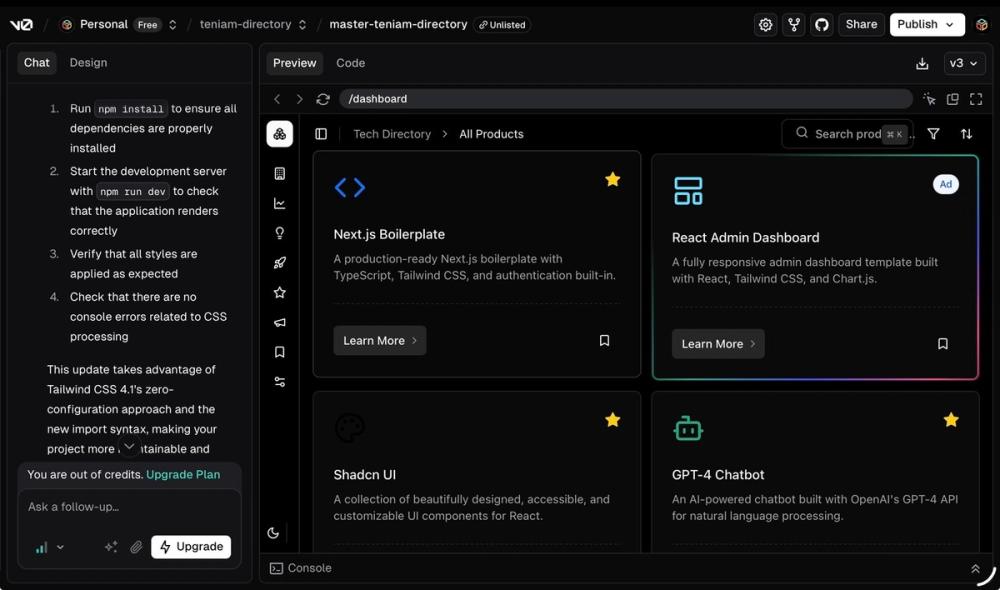Open the sort arrows icon
Viewport: 1000px width, 590px height.
966,134
